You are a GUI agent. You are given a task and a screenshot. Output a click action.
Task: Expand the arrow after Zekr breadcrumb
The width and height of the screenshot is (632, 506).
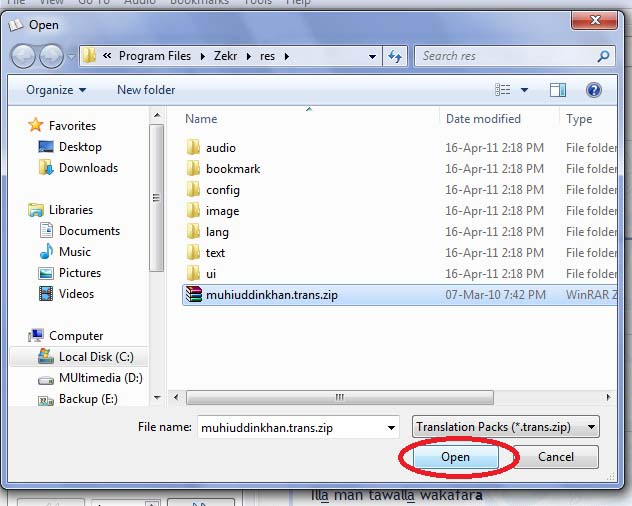point(249,56)
